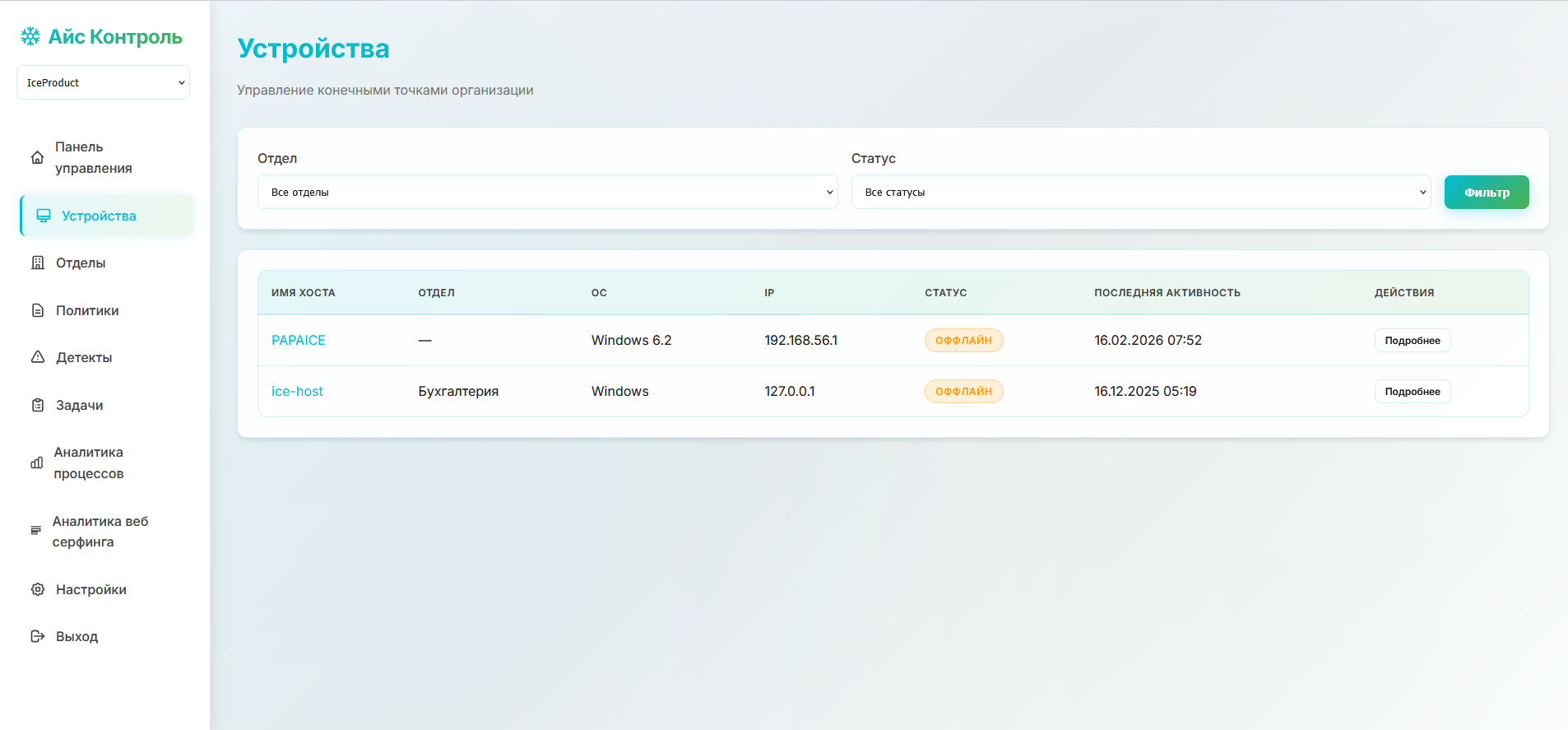
Task: Click the gear icon beside Настройки
Action: pyautogui.click(x=38, y=589)
